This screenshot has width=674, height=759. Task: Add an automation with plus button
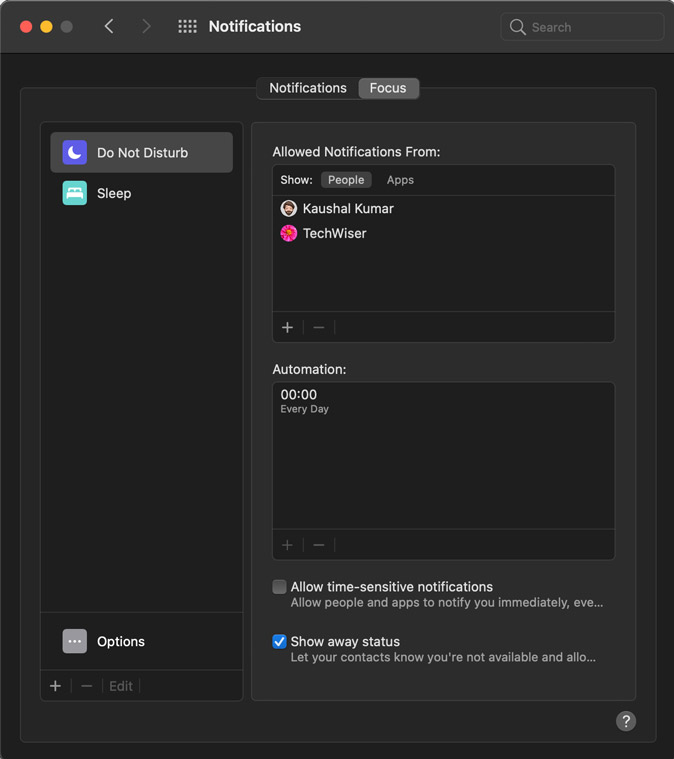coord(288,545)
